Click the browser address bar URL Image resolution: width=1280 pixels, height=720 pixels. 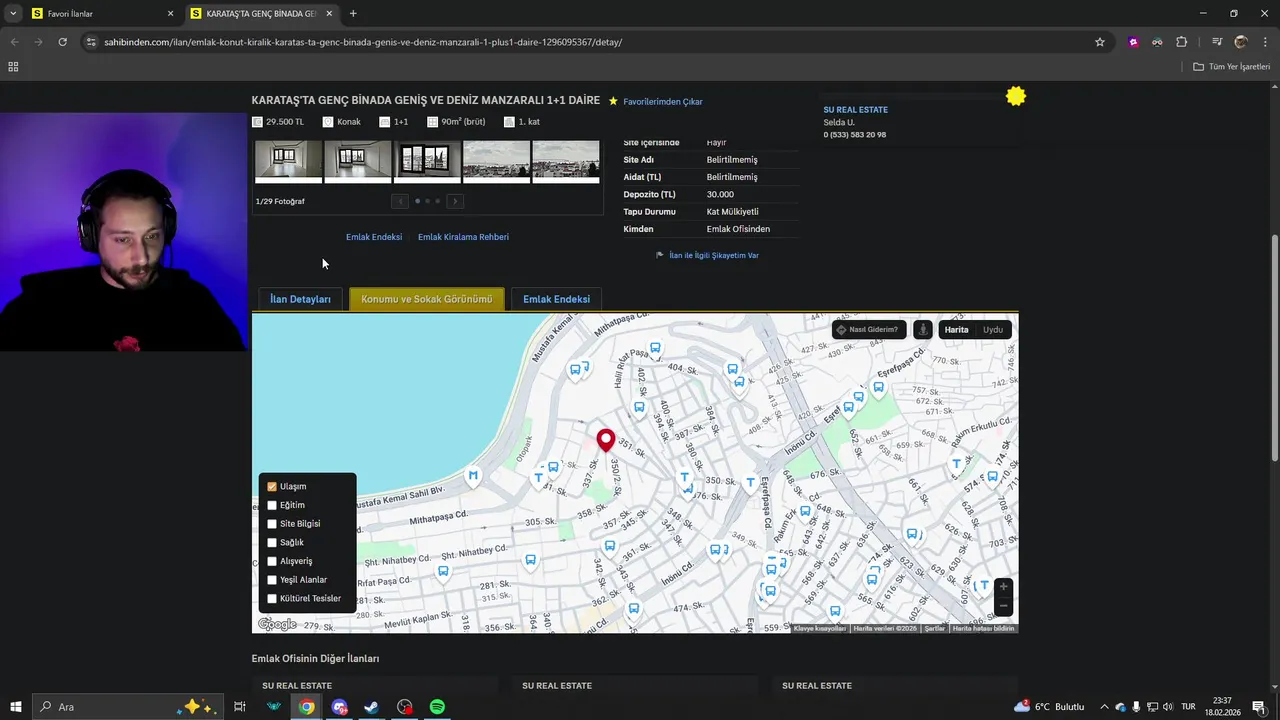[363, 42]
